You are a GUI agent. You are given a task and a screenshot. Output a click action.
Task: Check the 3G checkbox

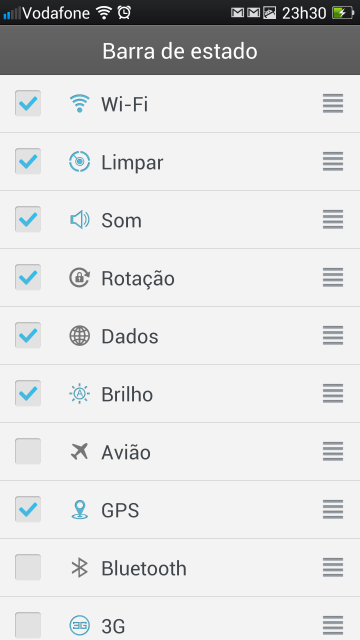28,625
